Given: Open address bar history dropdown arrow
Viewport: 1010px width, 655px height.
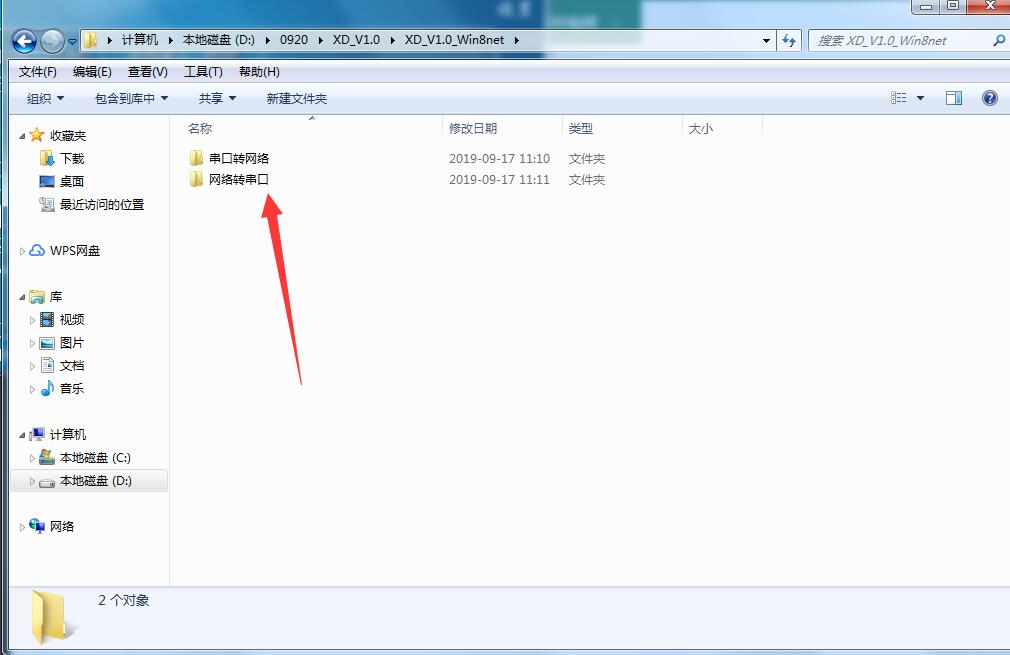Looking at the screenshot, I should tap(766, 41).
